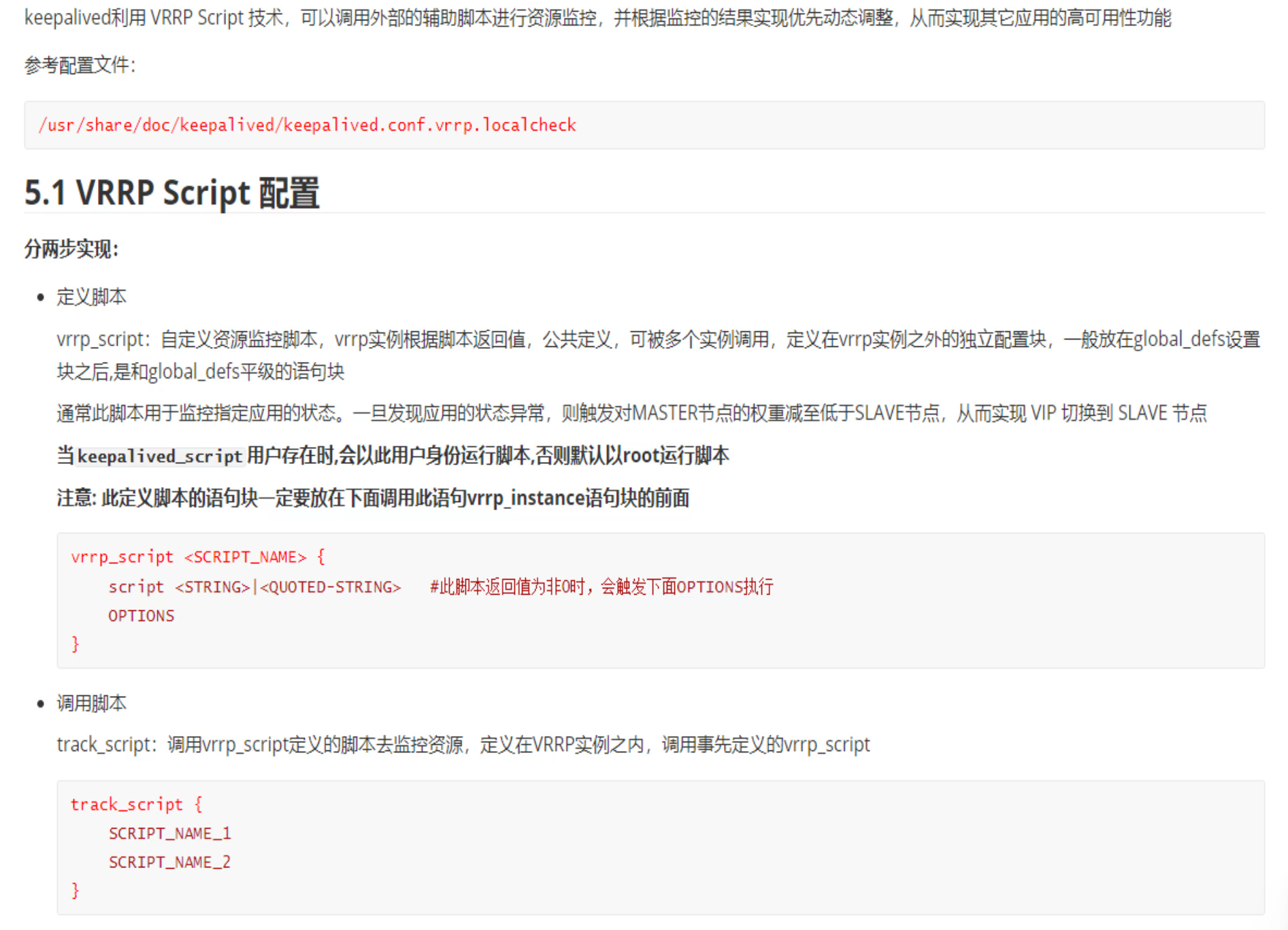1288x930 pixels.
Task: Select the heading 5.1 VRRP Script 配置
Action: (171, 193)
